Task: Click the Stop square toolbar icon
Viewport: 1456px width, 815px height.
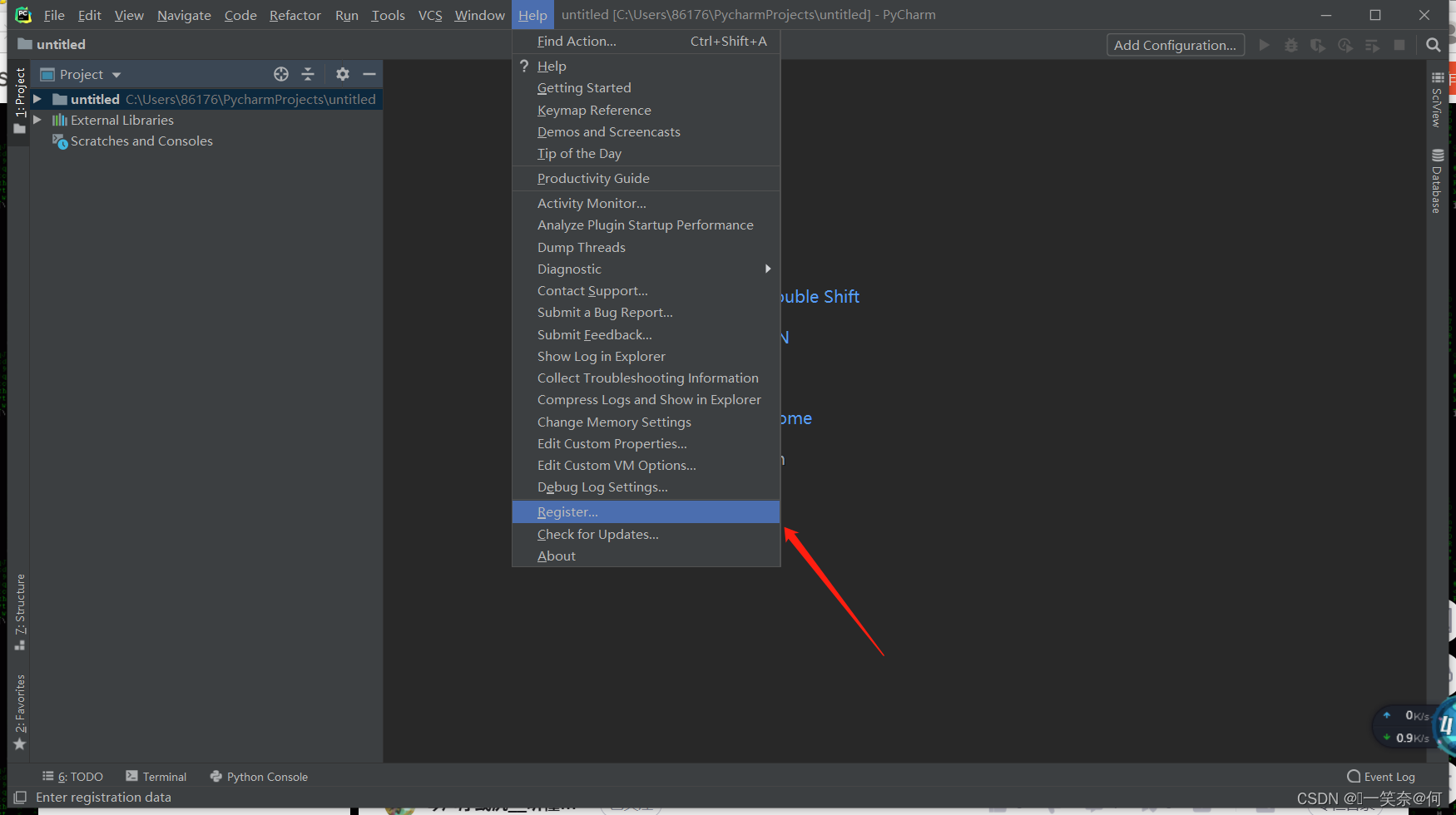Action: click(1399, 45)
